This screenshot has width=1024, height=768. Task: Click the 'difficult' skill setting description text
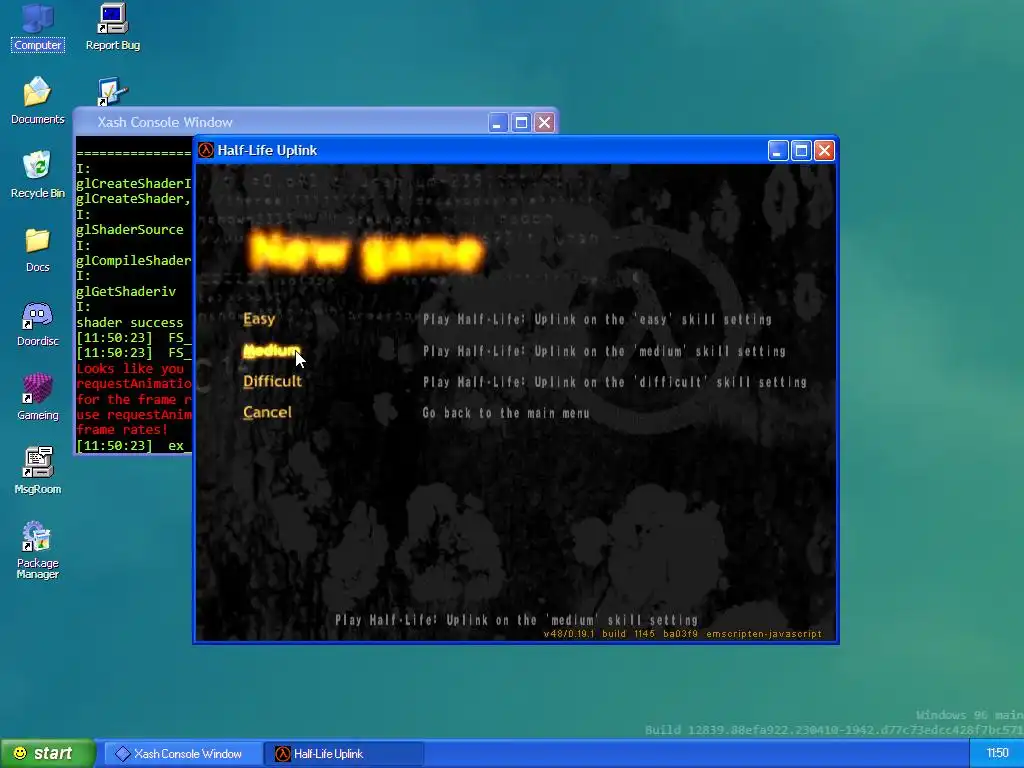point(615,382)
